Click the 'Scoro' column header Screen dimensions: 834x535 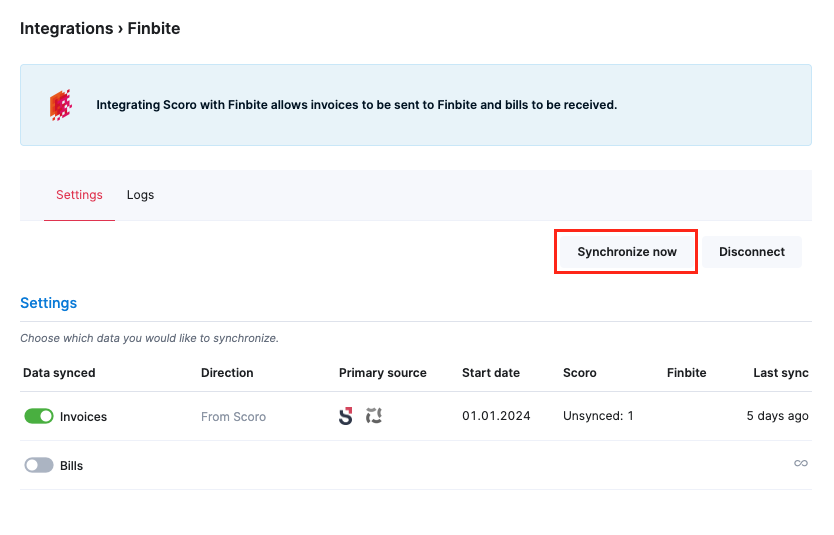pos(579,373)
